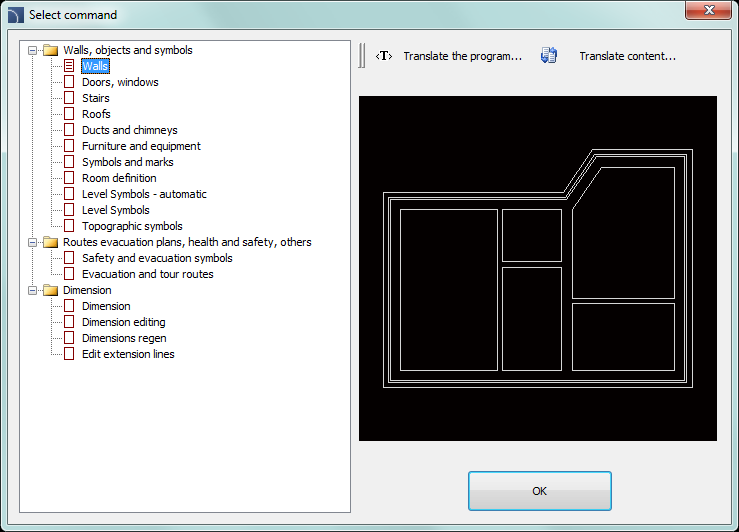The height and width of the screenshot is (532, 739).
Task: Confirm with the OK button
Action: 540,491
